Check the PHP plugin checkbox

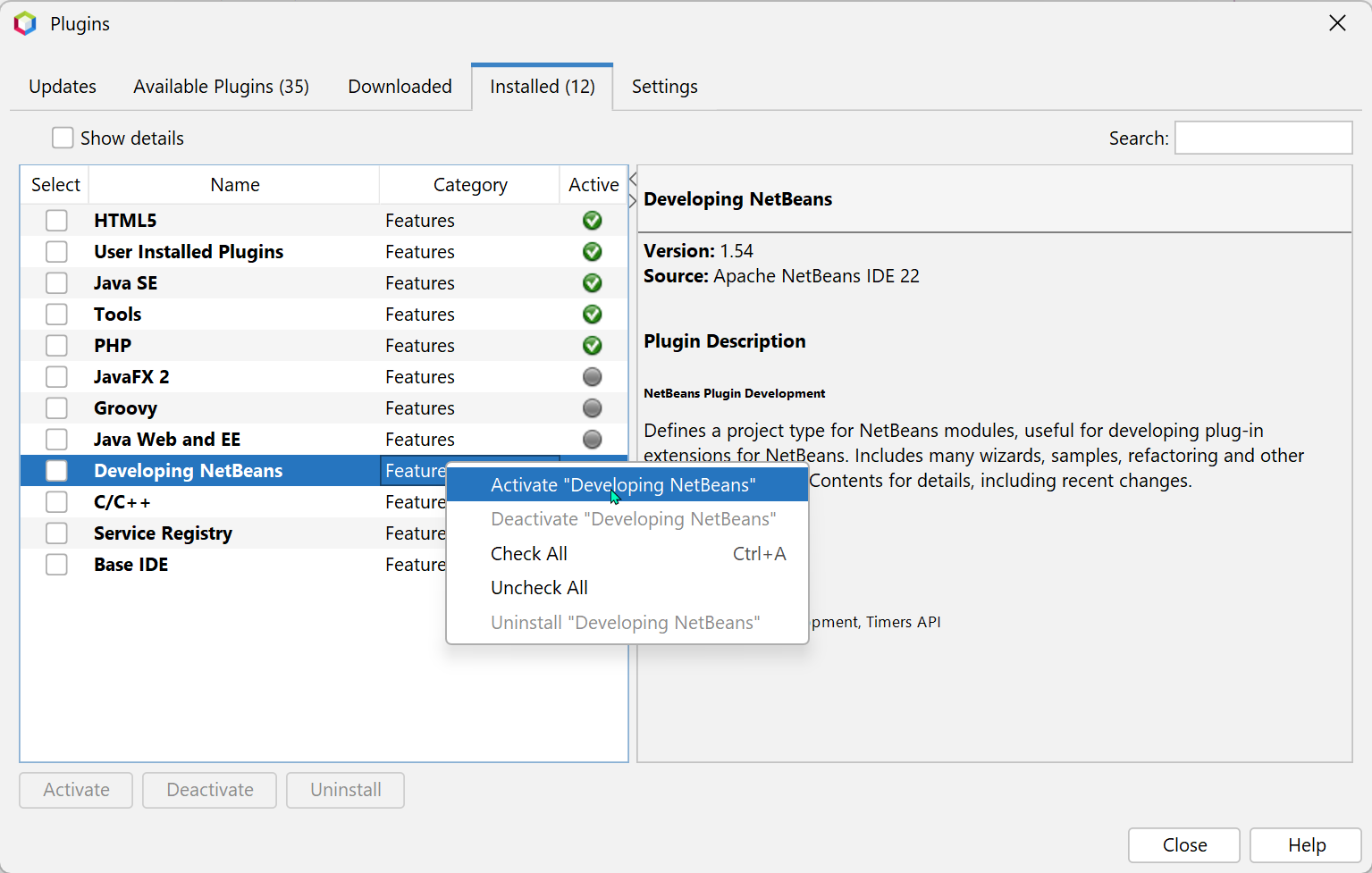56,346
